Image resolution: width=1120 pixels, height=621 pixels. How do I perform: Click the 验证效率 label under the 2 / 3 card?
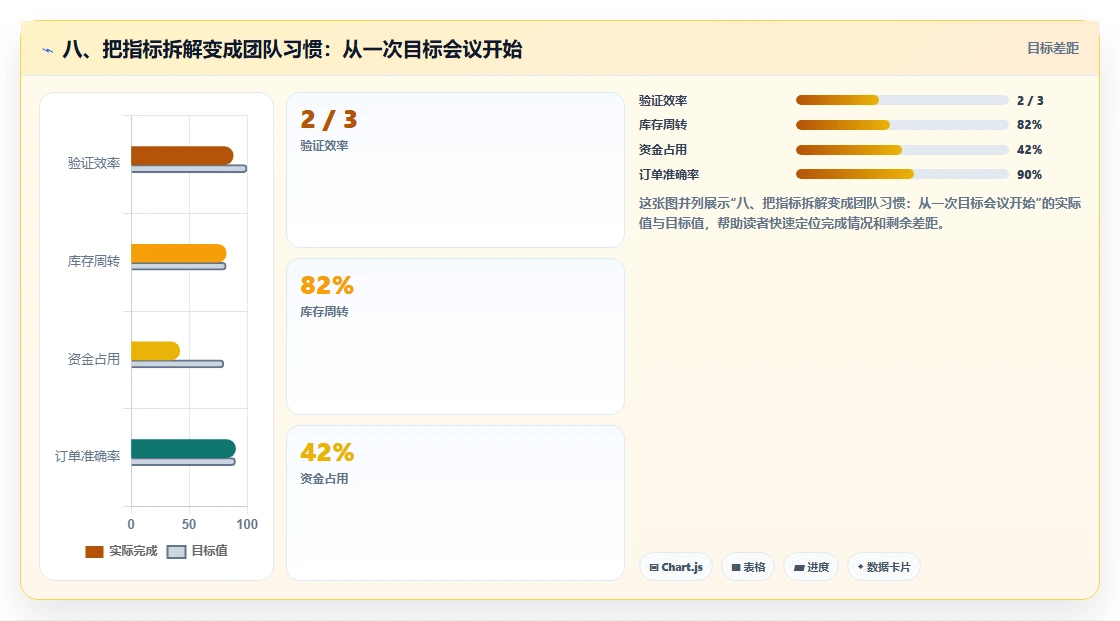tap(324, 146)
